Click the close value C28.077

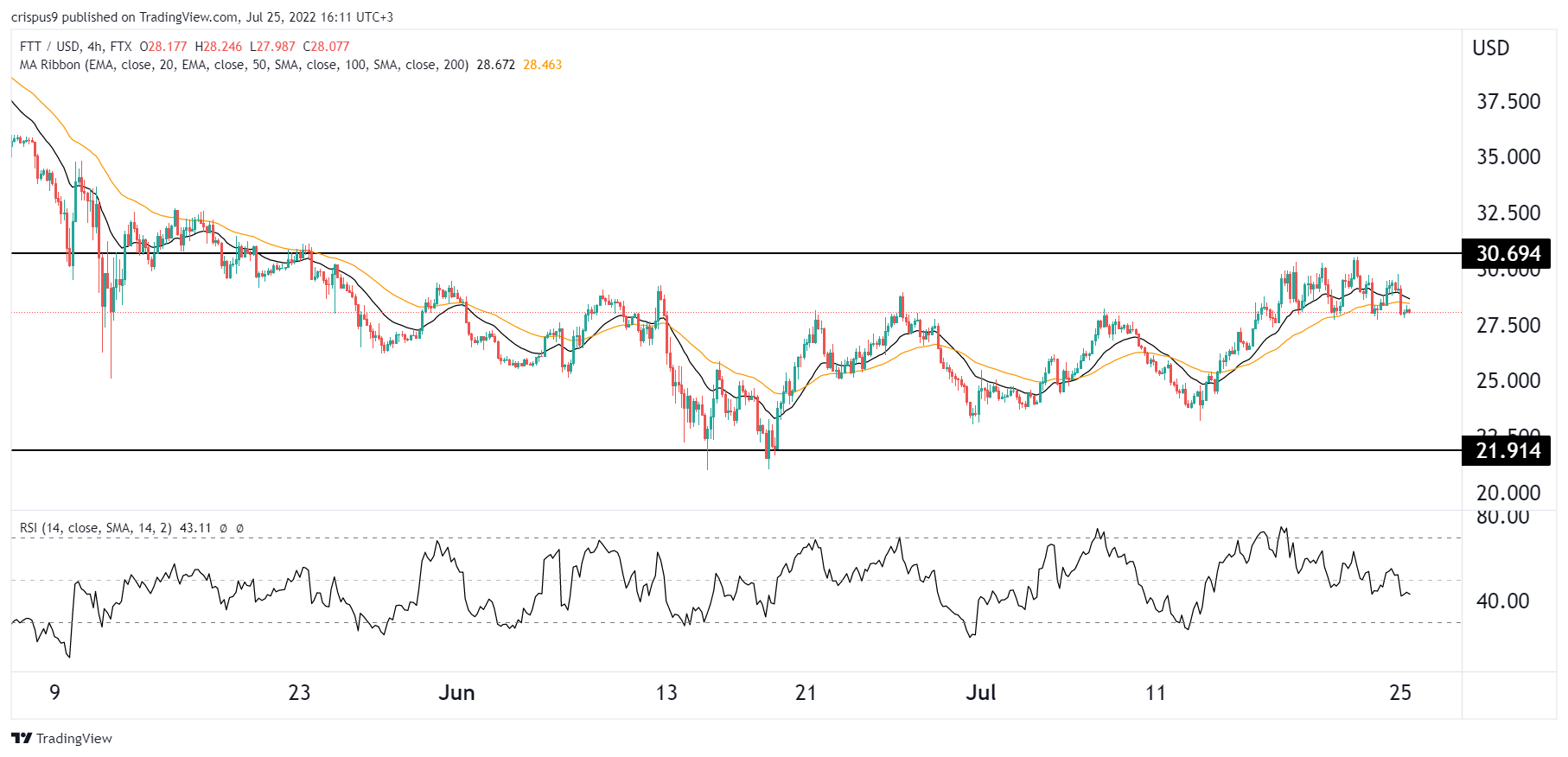click(x=327, y=47)
